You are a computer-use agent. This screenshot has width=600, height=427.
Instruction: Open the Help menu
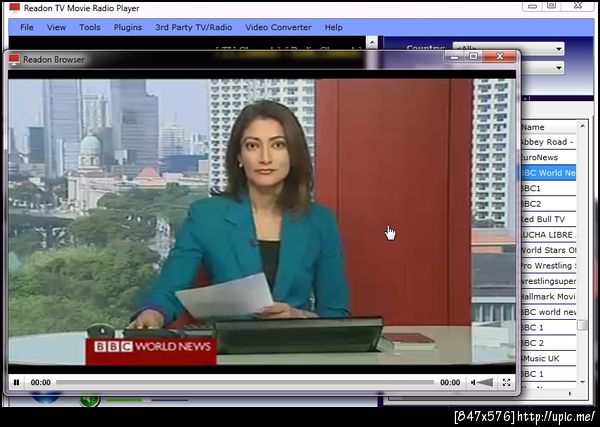(x=334, y=27)
